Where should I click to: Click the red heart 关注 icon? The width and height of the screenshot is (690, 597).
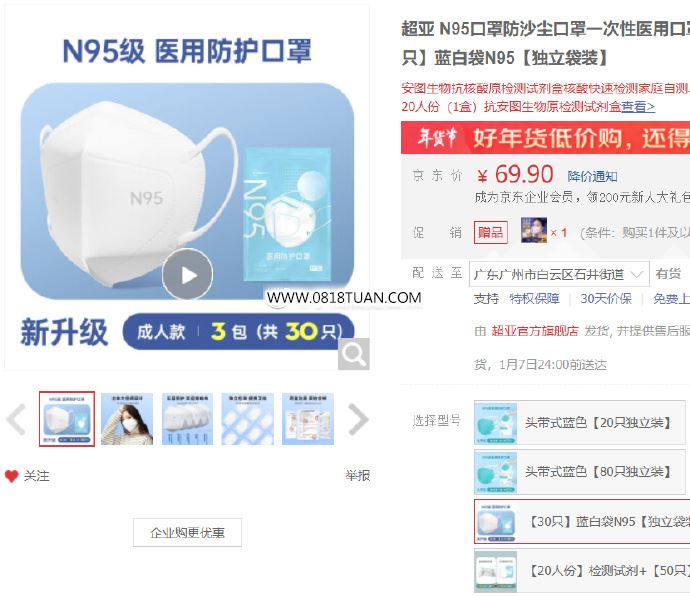(11, 476)
